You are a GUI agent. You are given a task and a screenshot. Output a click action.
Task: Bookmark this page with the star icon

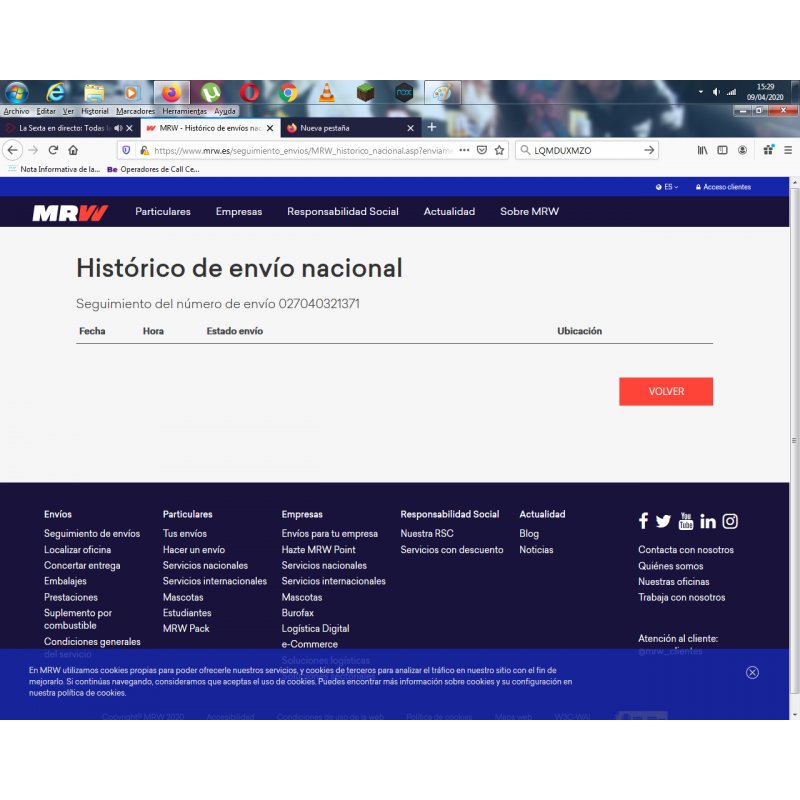pyautogui.click(x=499, y=150)
